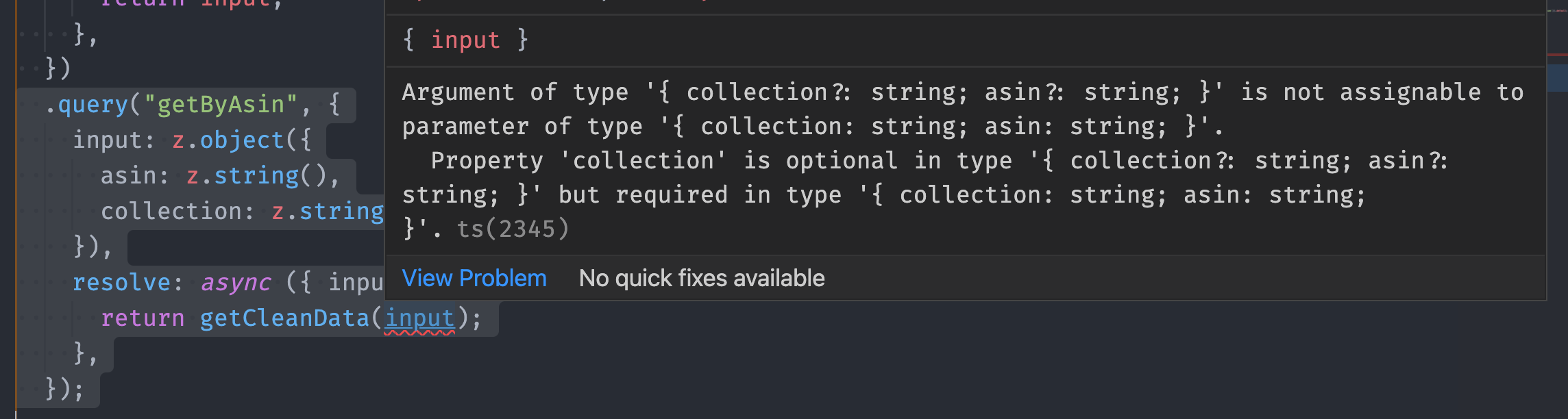Click the No quick fixes available text
This screenshot has width=1568, height=419.
(x=702, y=278)
